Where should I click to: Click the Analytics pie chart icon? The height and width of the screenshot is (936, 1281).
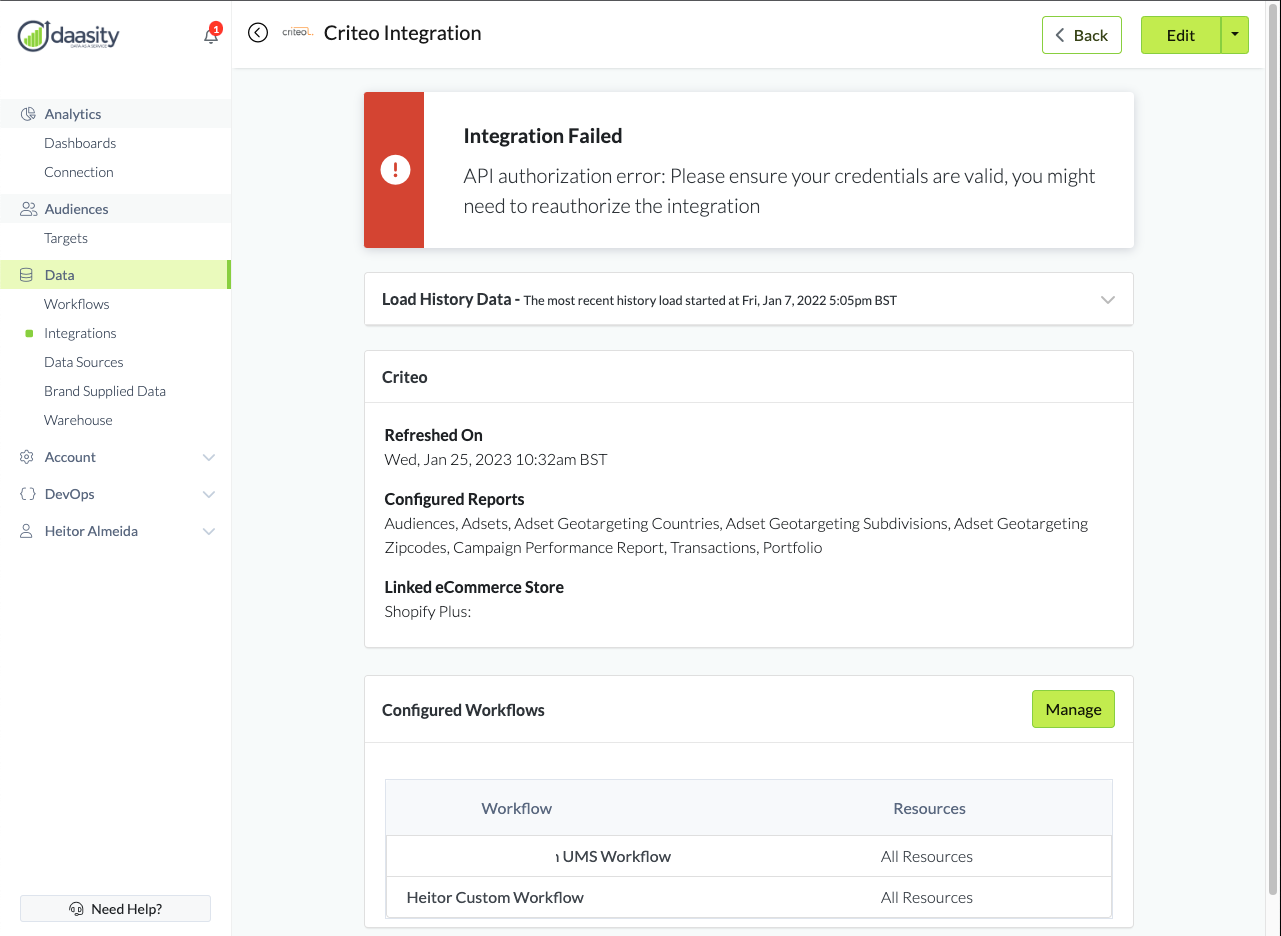28,114
